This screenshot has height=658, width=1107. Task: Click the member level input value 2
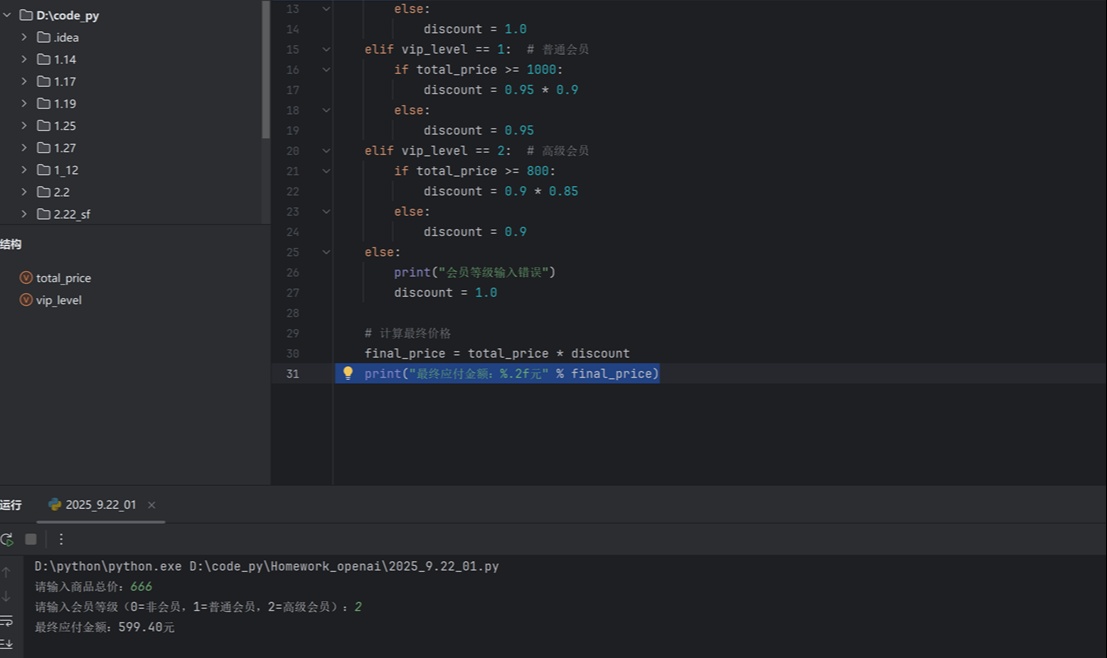(359, 607)
